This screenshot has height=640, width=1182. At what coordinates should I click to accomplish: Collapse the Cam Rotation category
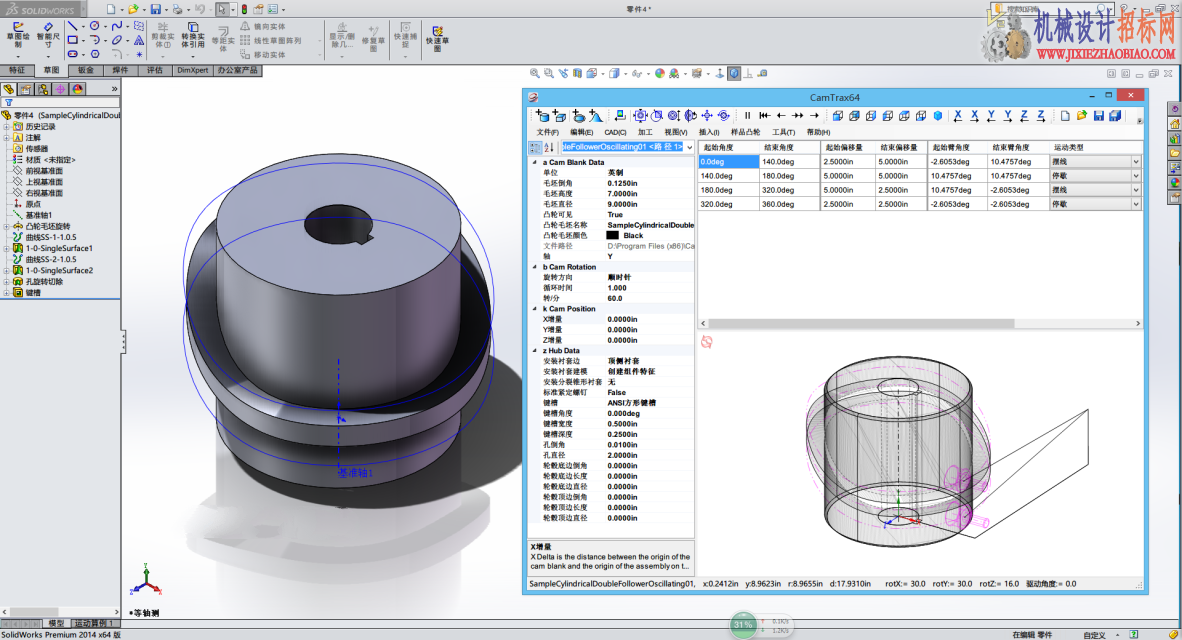[534, 267]
